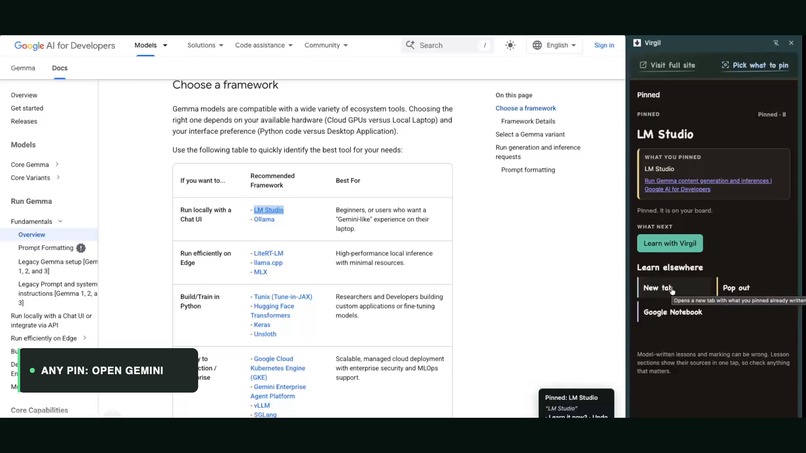Collapse the Fundamentals section
The image size is (806, 453).
tap(60, 222)
